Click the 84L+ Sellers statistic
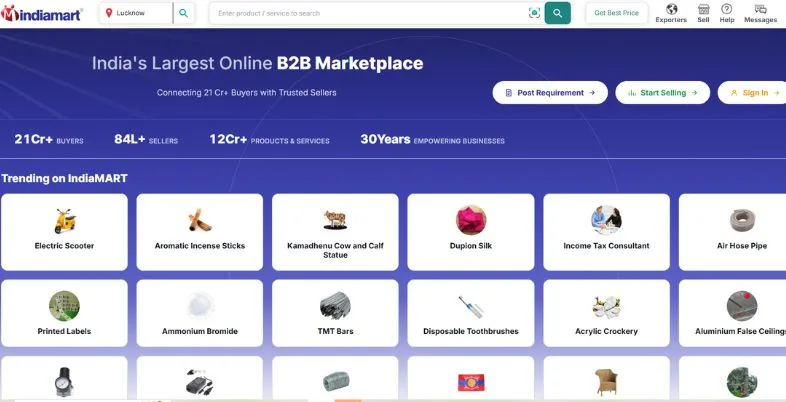 click(146, 140)
